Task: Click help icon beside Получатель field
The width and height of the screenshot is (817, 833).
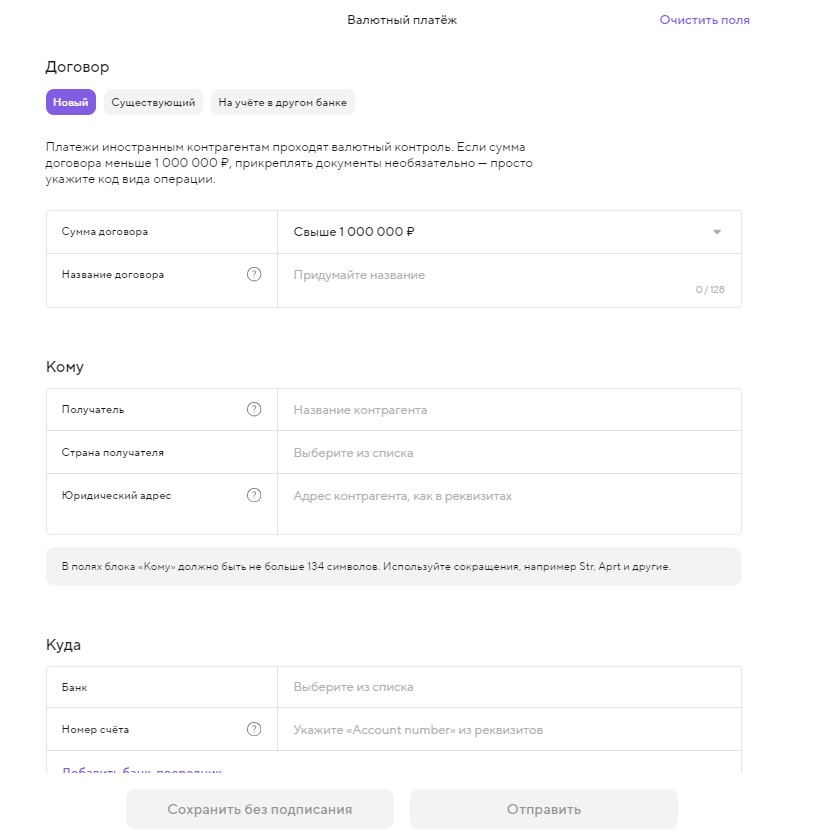Action: tap(254, 410)
